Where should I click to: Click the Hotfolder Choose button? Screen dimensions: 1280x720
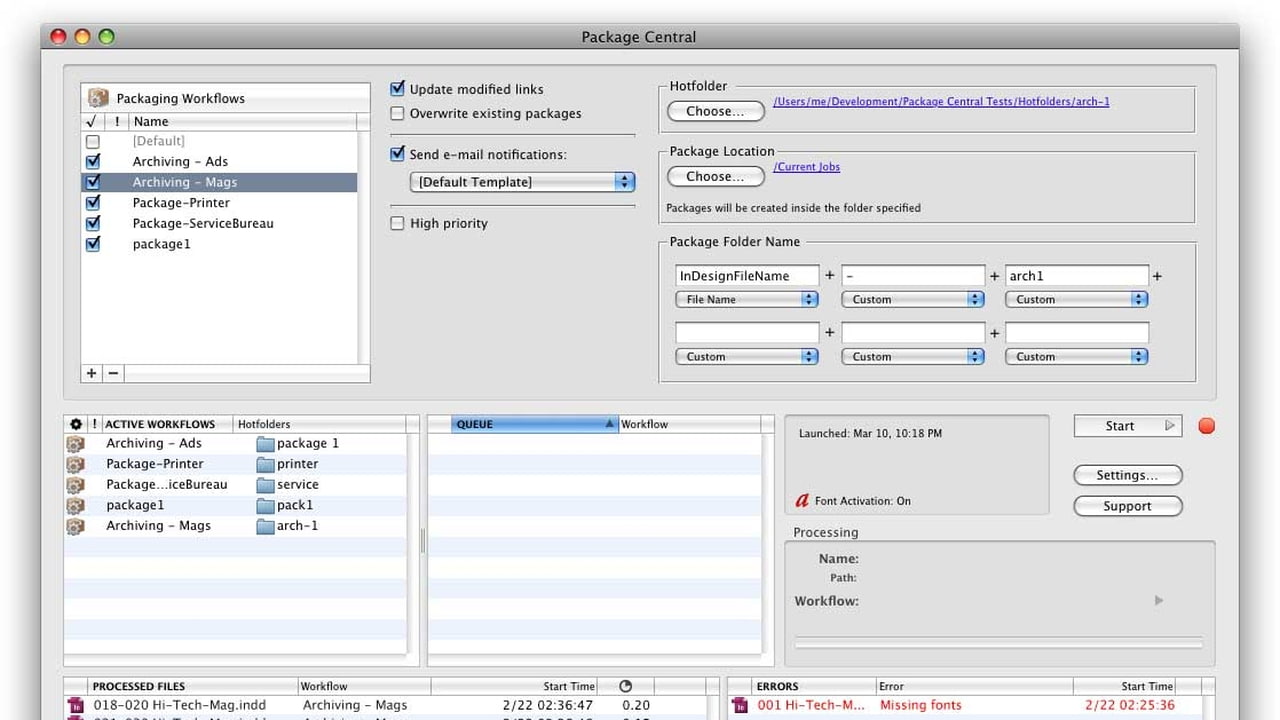[716, 111]
